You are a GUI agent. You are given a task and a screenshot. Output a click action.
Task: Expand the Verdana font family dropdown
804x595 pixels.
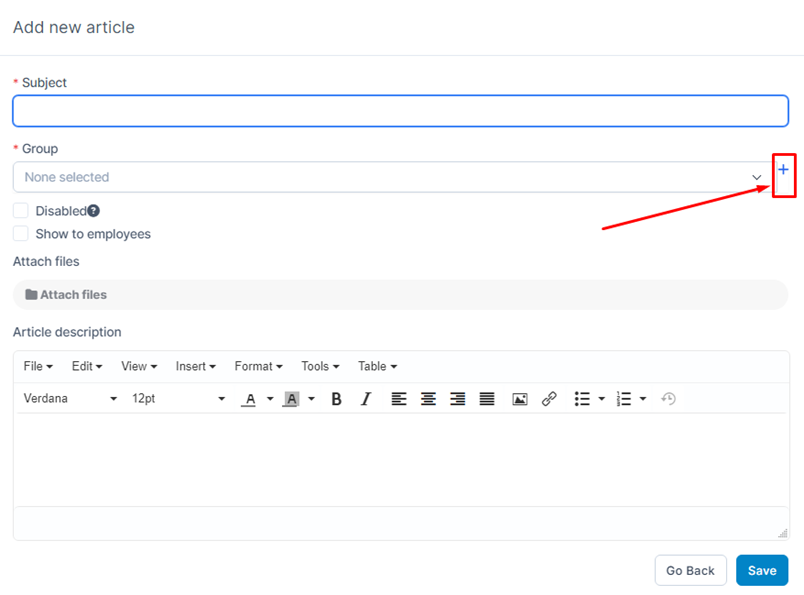click(70, 399)
